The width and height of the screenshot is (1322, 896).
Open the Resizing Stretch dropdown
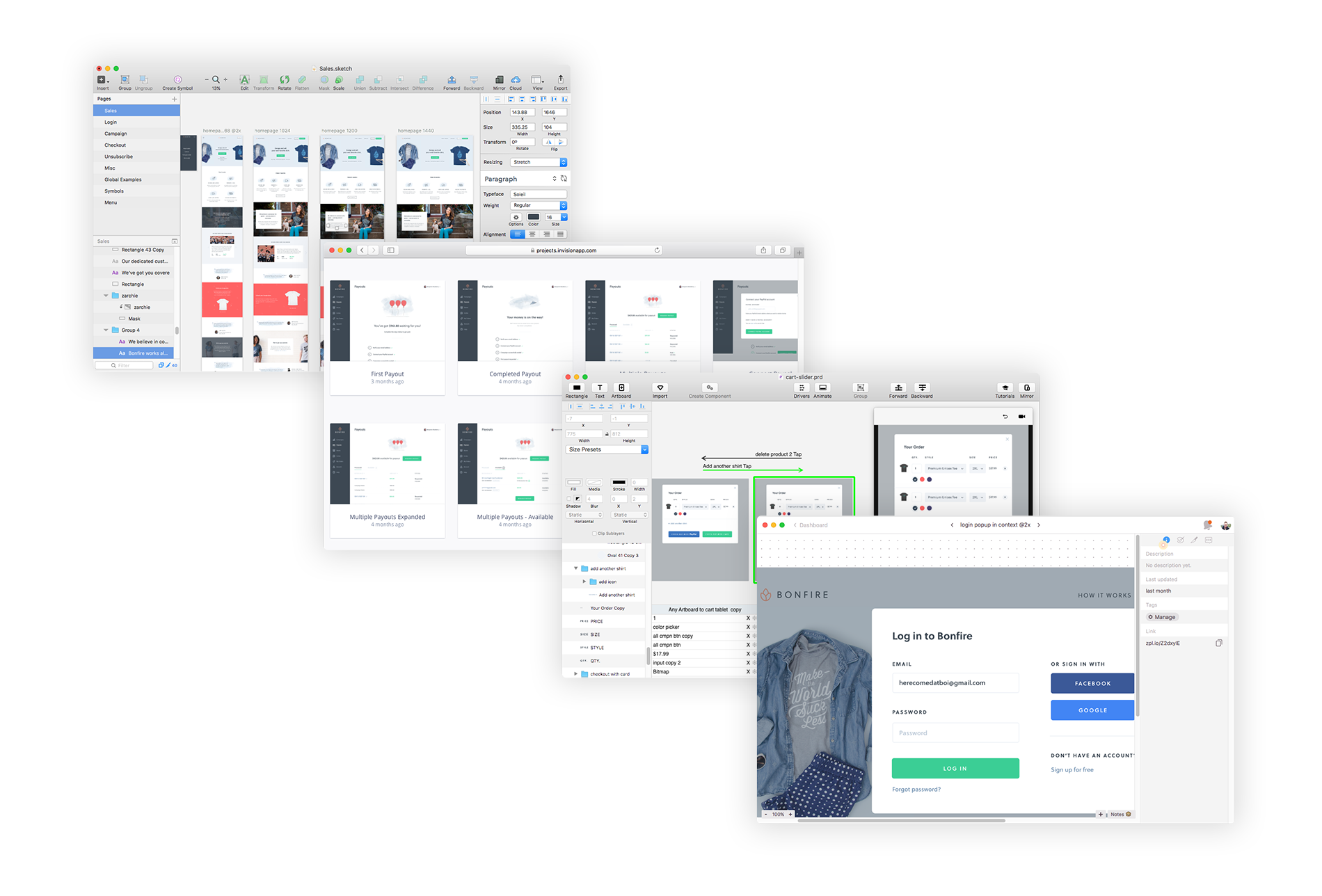538,162
